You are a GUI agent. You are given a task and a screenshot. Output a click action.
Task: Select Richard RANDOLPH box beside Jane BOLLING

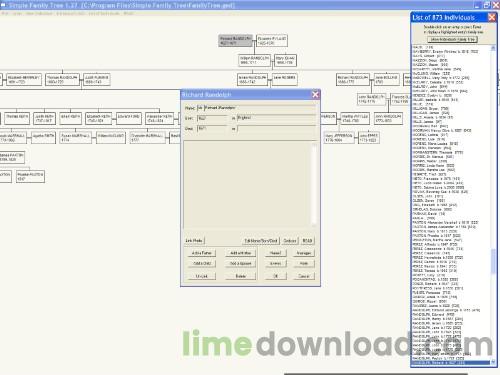point(353,80)
